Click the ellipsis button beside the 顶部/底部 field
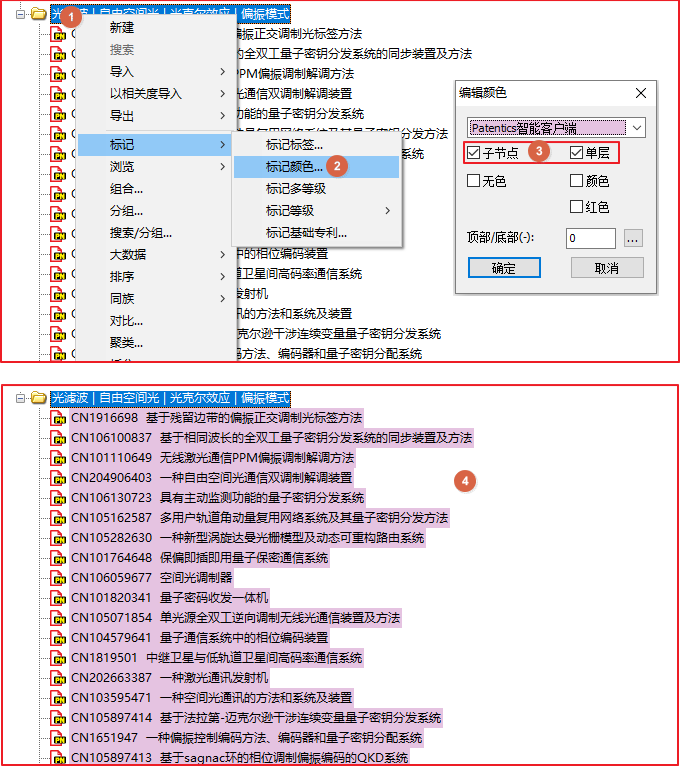680x770 pixels. coord(632,238)
